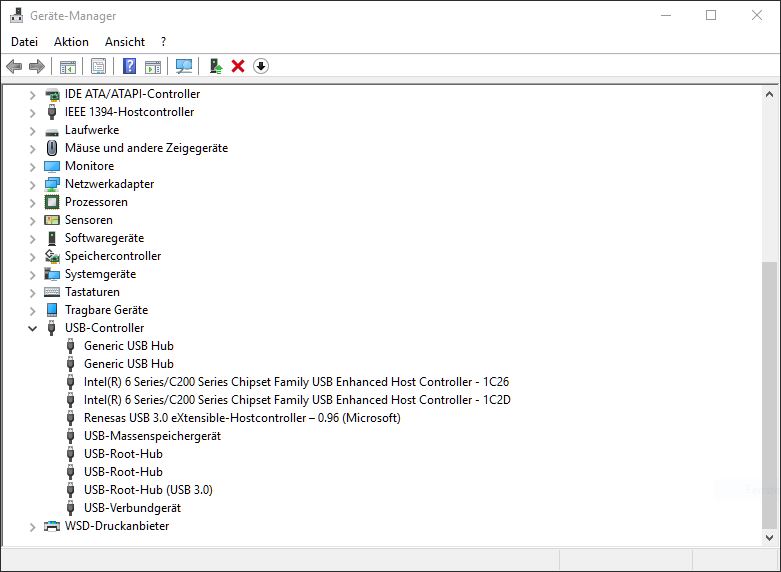Click the Back arrow in toolbar

click(x=14, y=66)
